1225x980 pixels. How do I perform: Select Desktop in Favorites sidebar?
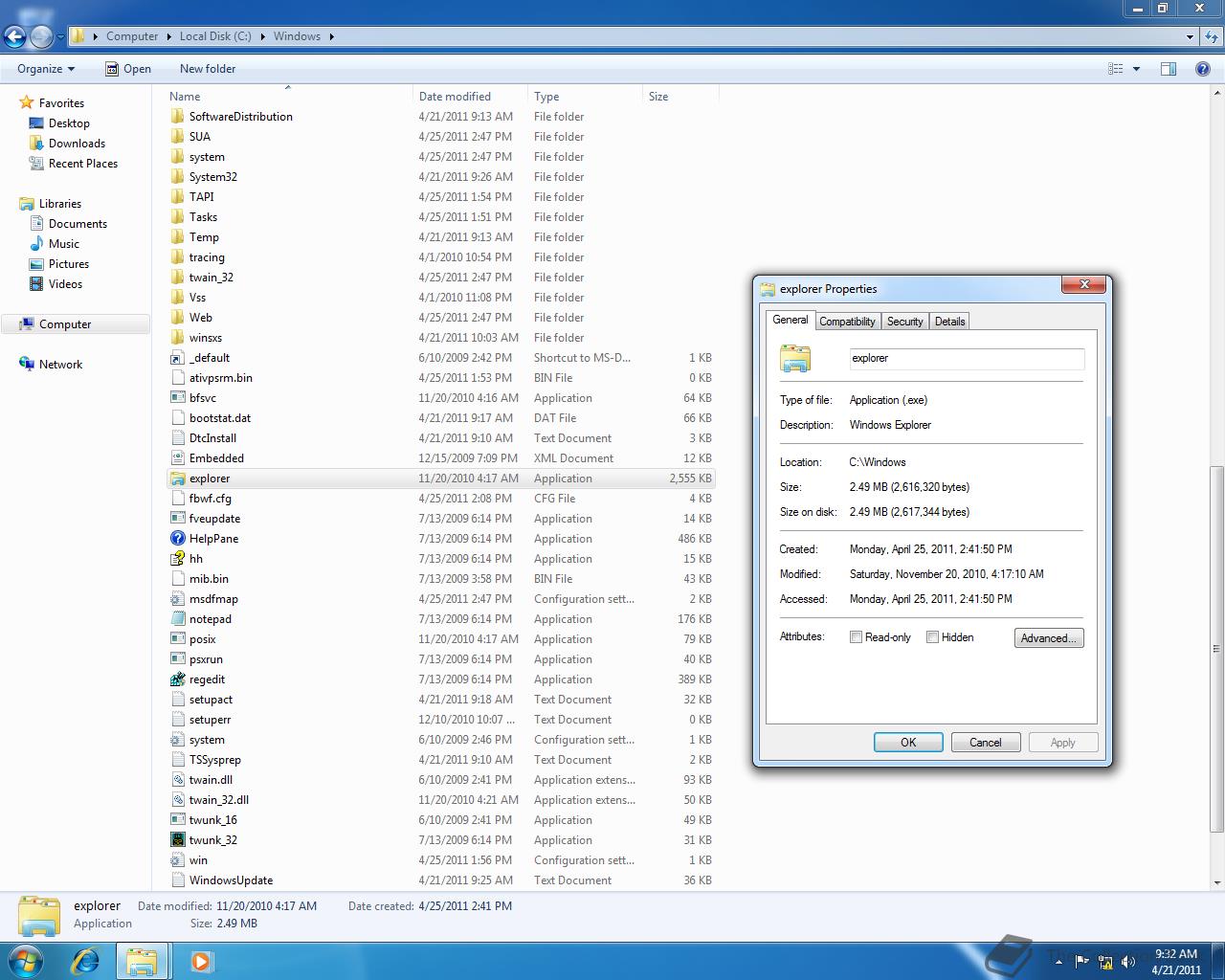pyautogui.click(x=69, y=123)
